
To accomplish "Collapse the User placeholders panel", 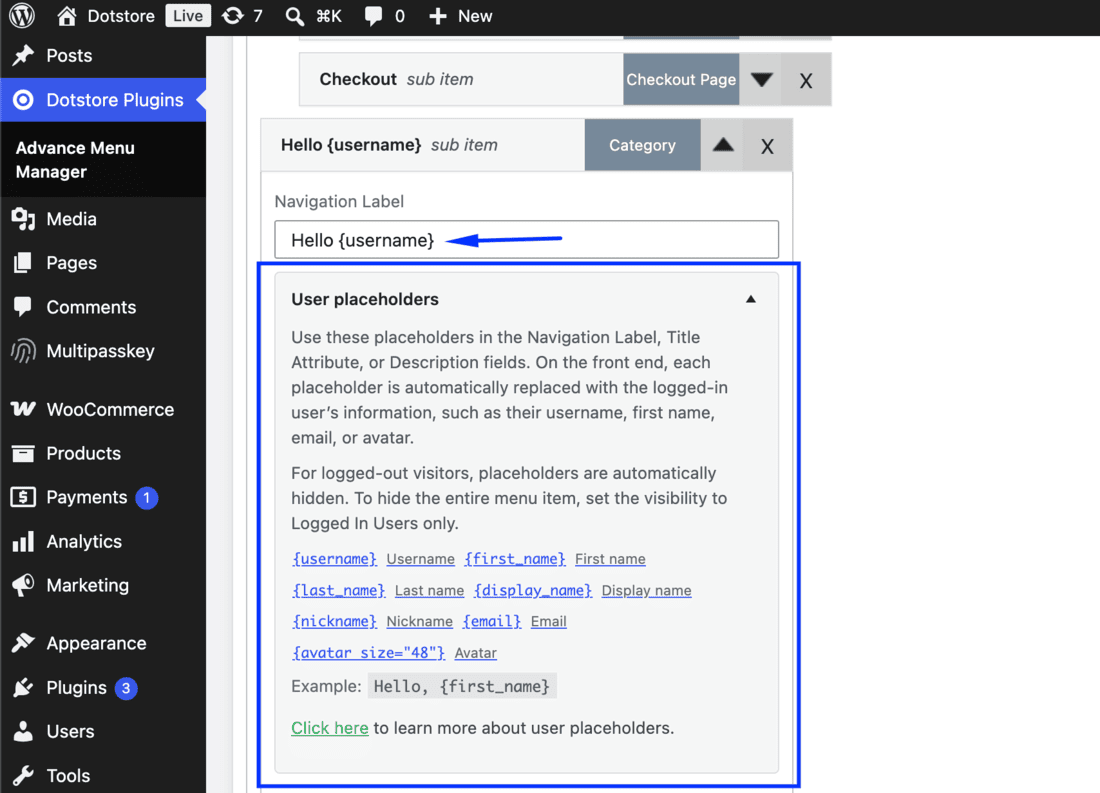I will (751, 299).
